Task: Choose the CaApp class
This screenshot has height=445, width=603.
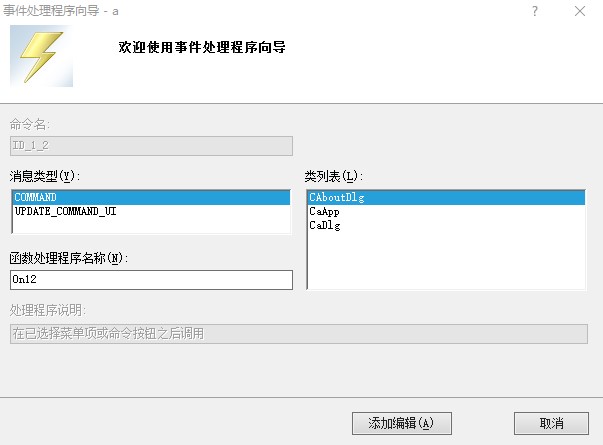Action: [326, 212]
